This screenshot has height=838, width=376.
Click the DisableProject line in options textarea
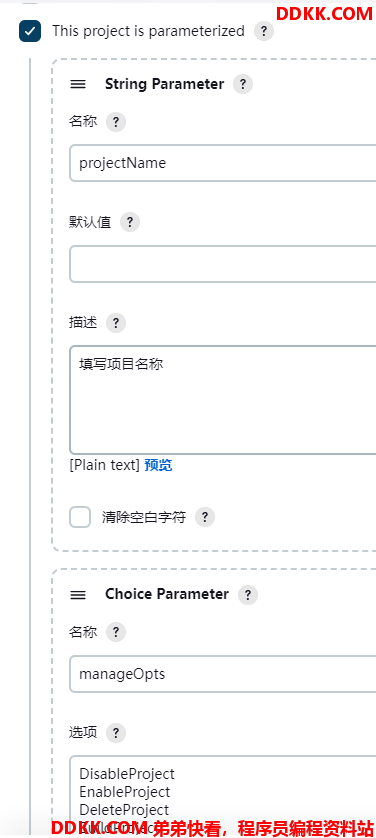tap(127, 774)
